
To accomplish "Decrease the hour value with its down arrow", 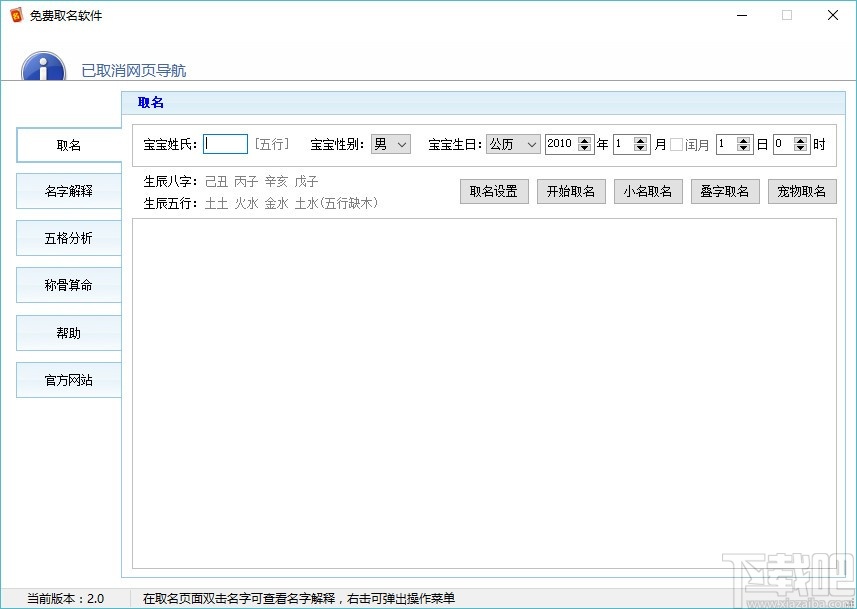I will click(x=801, y=149).
